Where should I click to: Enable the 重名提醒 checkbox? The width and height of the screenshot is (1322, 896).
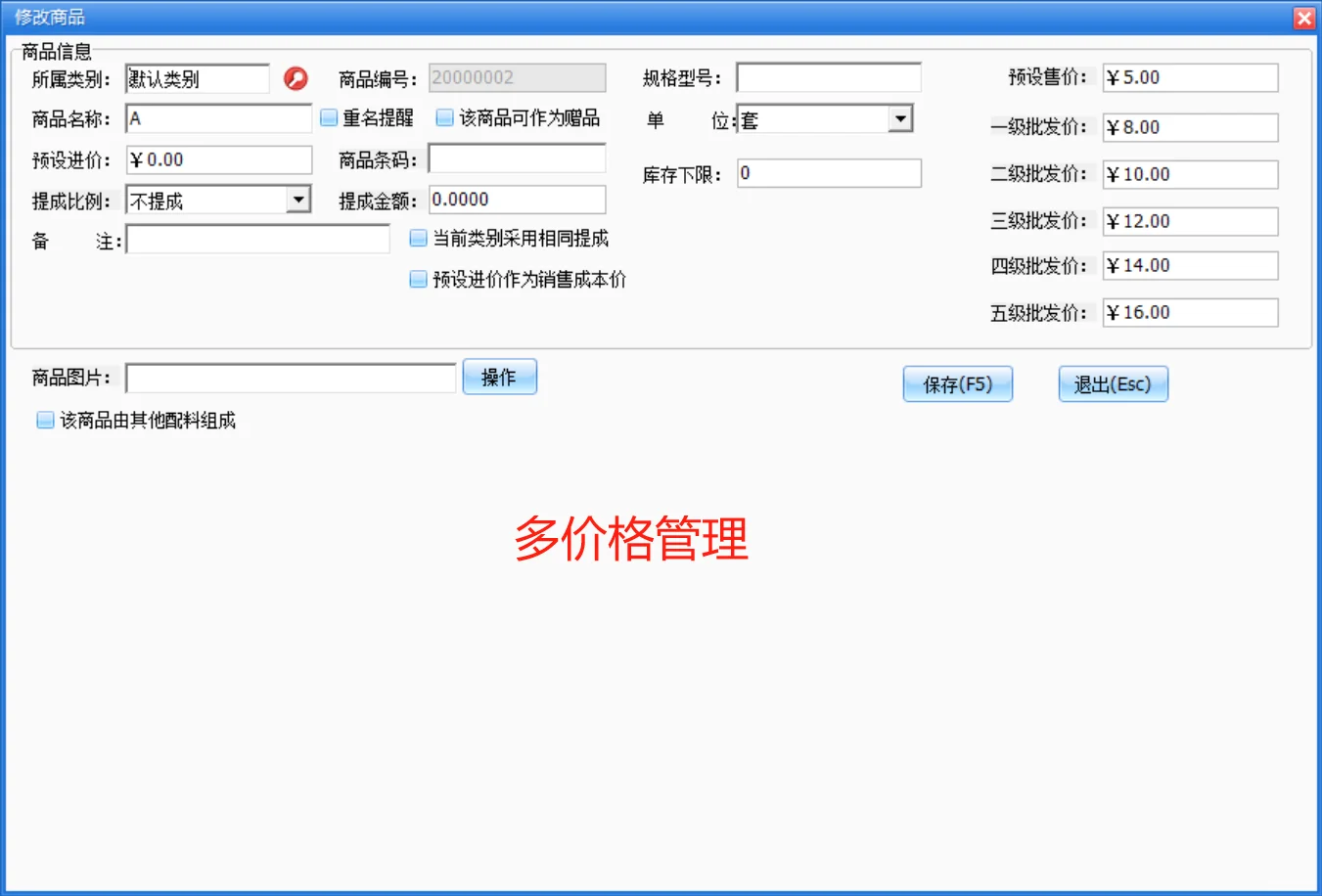tap(329, 117)
